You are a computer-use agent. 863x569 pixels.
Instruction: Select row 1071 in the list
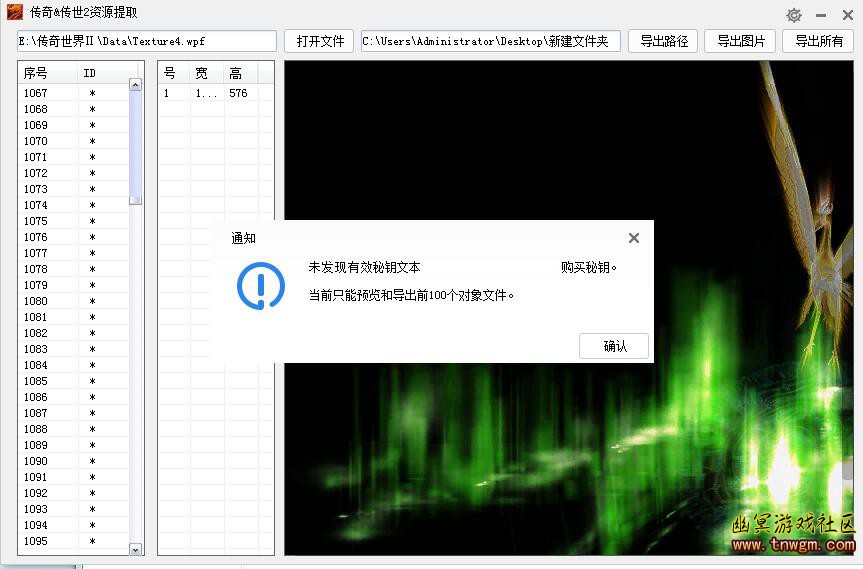73,157
